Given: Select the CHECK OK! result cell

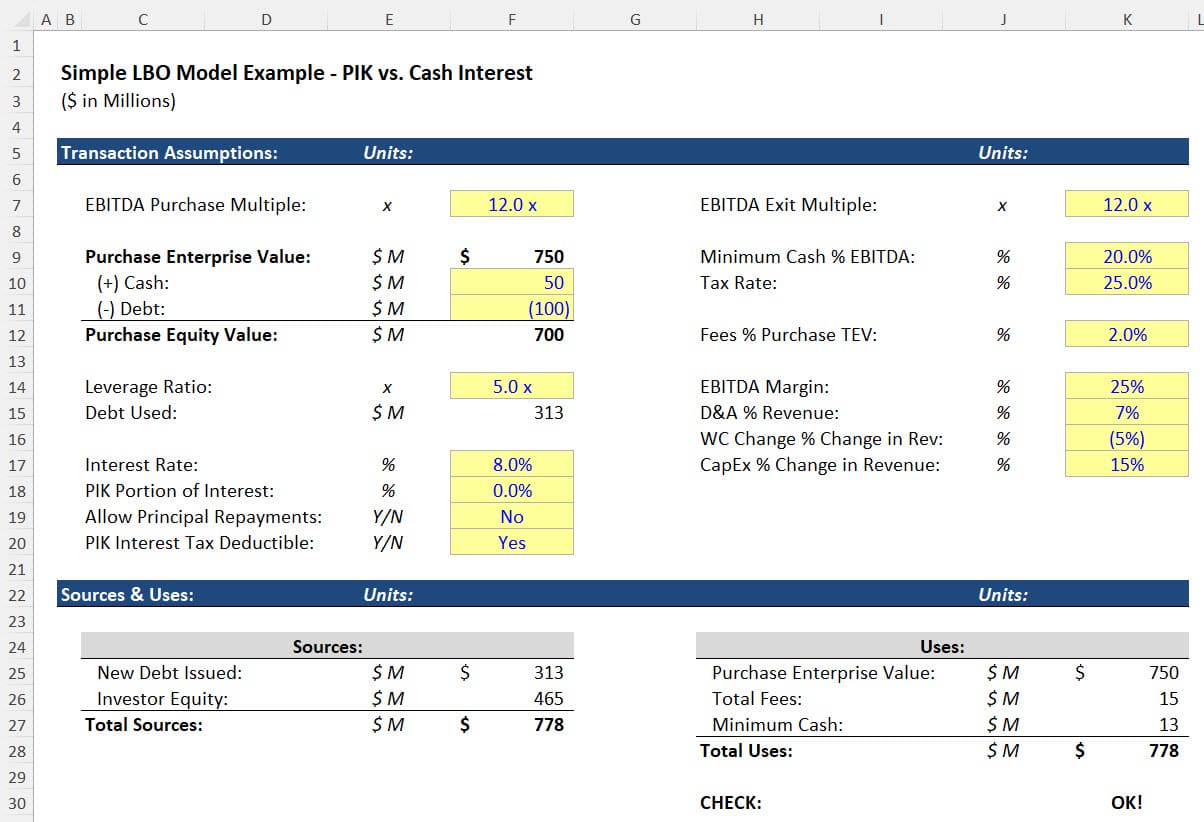Looking at the screenshot, I should [1127, 802].
